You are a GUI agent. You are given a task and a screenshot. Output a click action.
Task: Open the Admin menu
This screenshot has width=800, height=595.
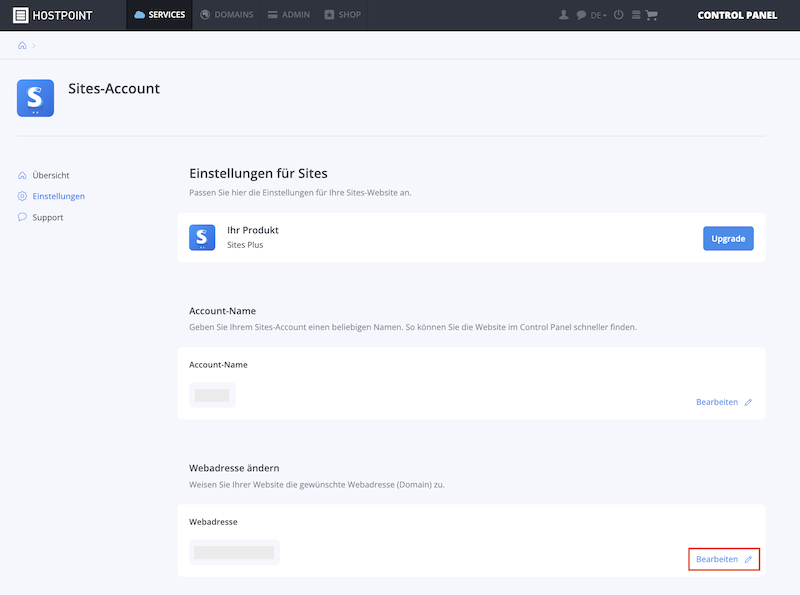point(289,15)
